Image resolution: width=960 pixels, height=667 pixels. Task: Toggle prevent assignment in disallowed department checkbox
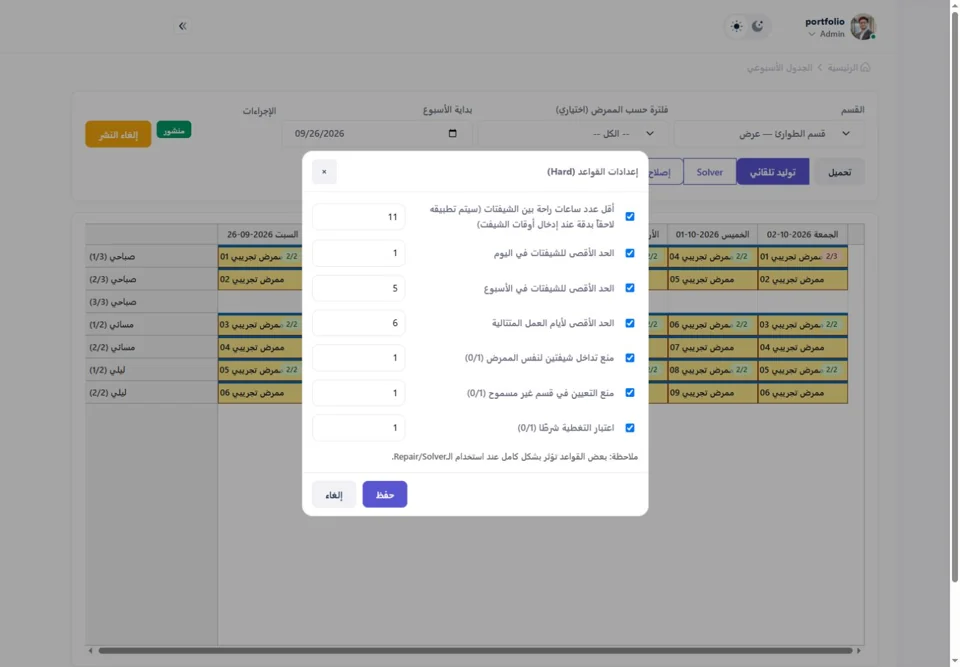630,393
